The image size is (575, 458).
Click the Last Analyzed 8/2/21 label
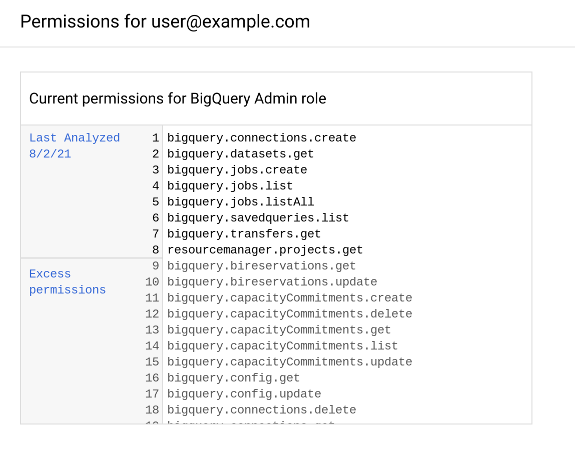coord(74,146)
